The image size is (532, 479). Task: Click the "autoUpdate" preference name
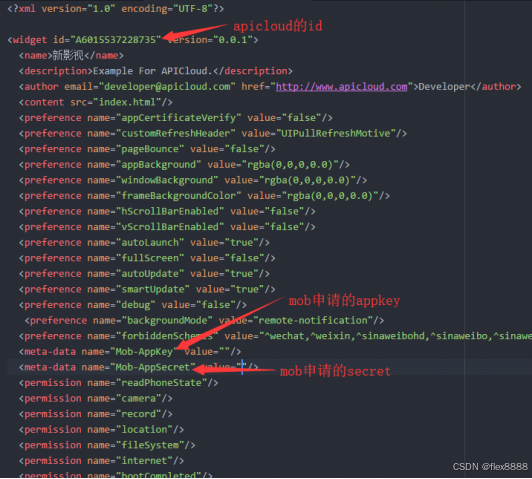(150, 274)
